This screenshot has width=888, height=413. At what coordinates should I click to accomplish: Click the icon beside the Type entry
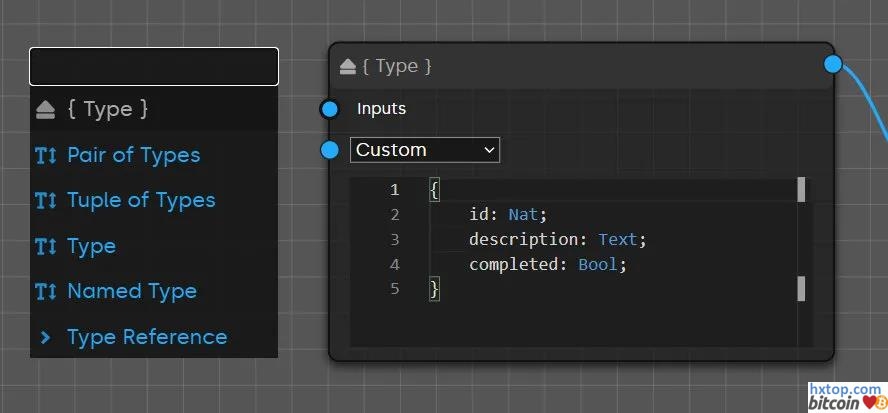click(x=46, y=246)
